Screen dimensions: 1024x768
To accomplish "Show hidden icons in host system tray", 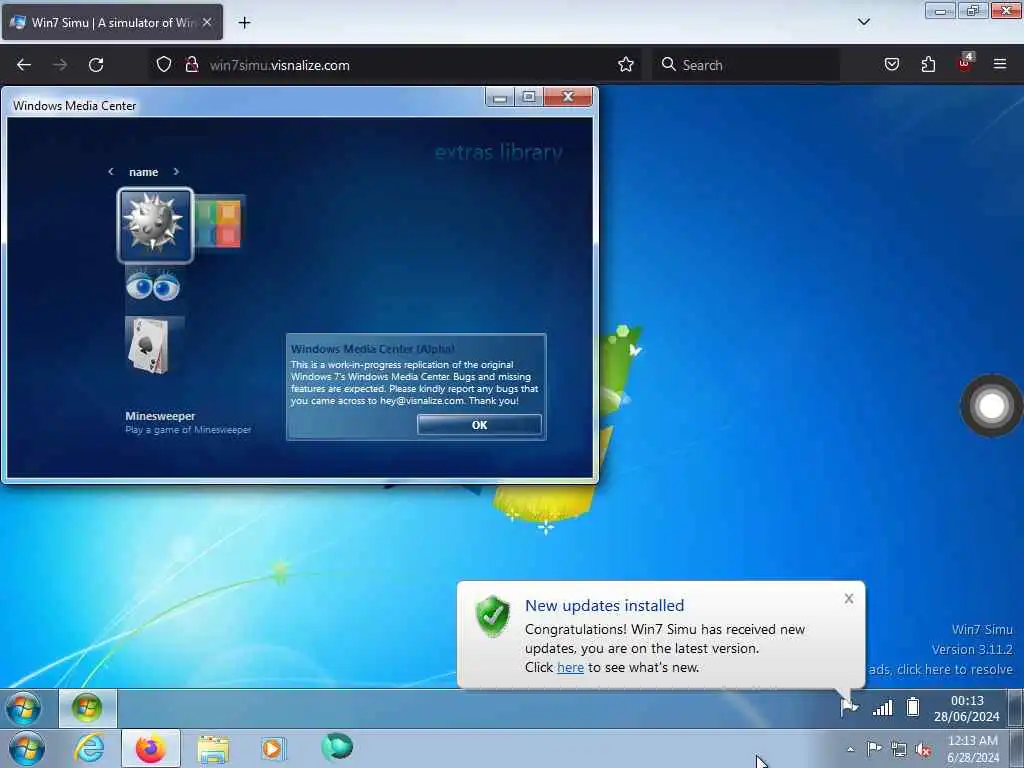I will click(x=850, y=750).
